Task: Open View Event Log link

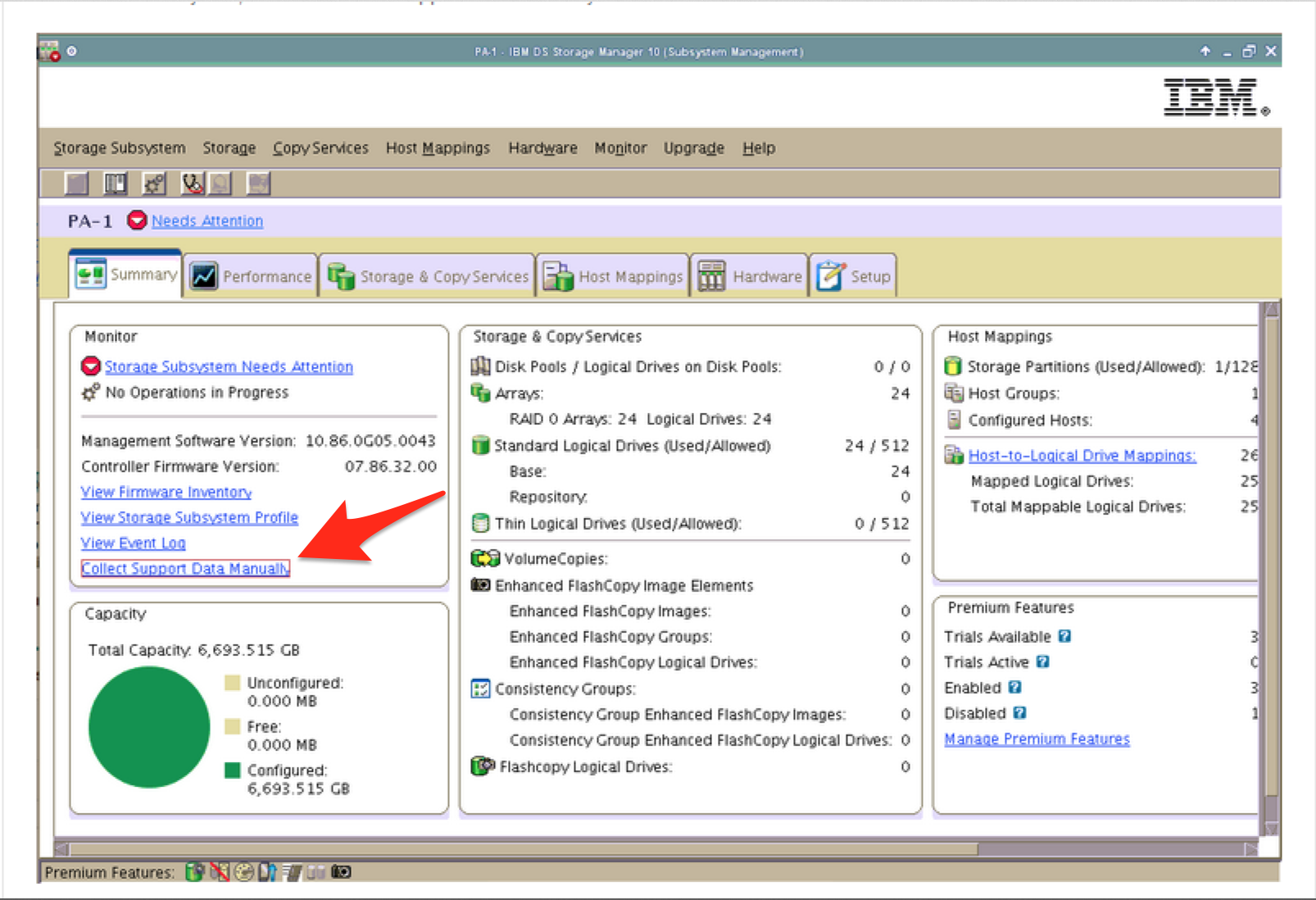Action: point(133,543)
